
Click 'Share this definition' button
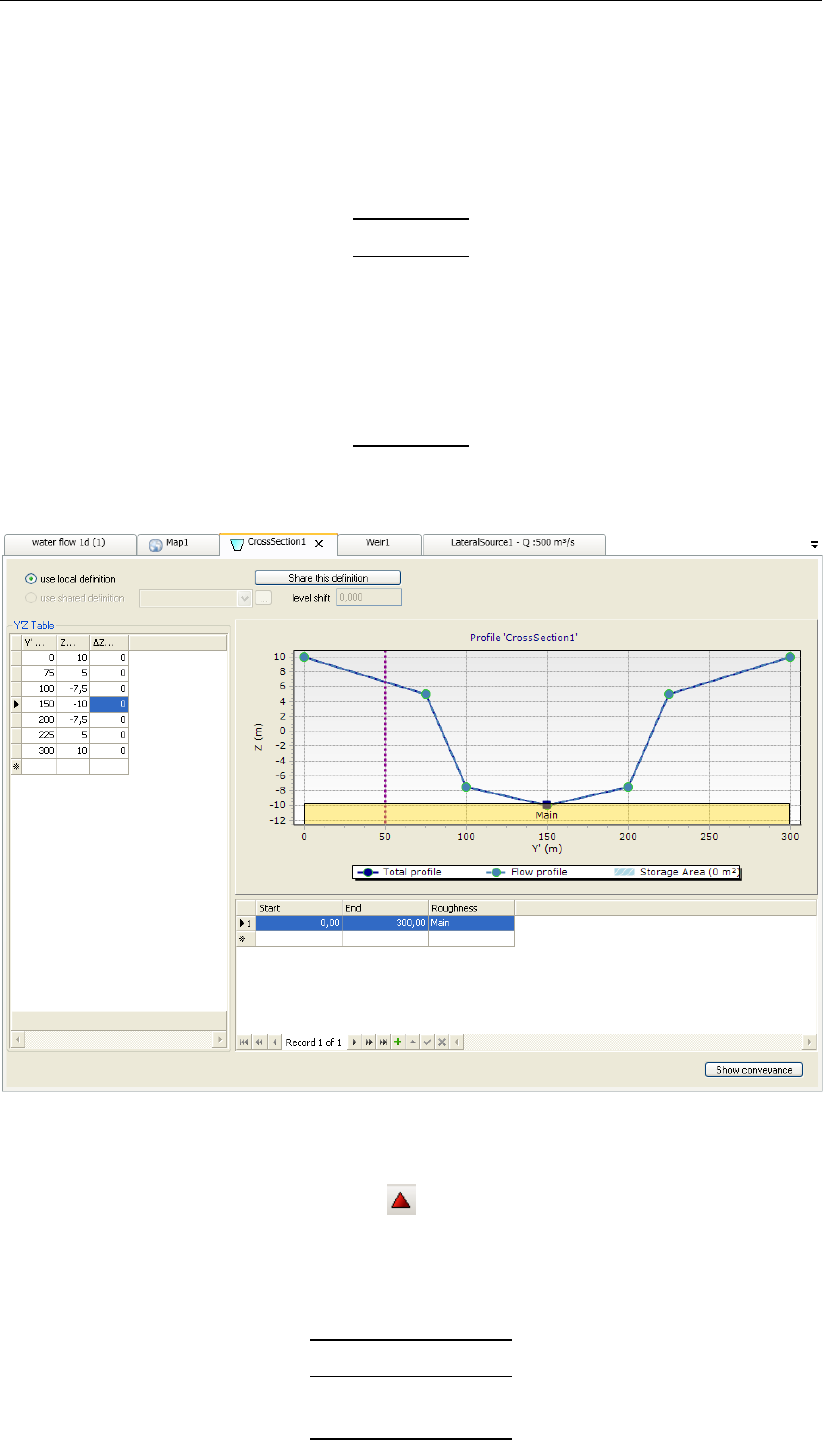click(328, 578)
